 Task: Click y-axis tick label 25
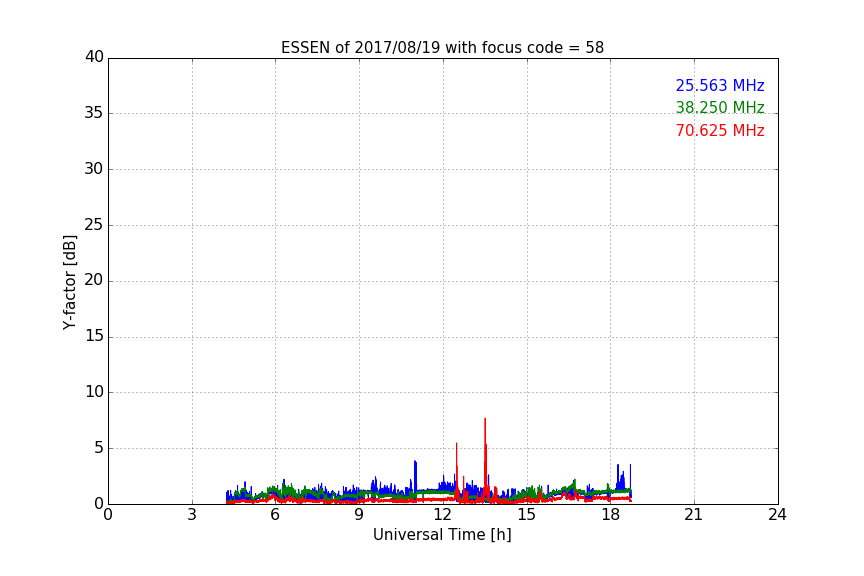click(x=94, y=225)
